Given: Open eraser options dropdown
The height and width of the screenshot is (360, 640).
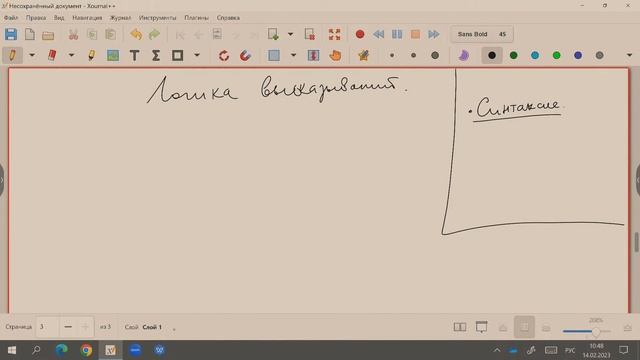Looking at the screenshot, I should (x=71, y=55).
